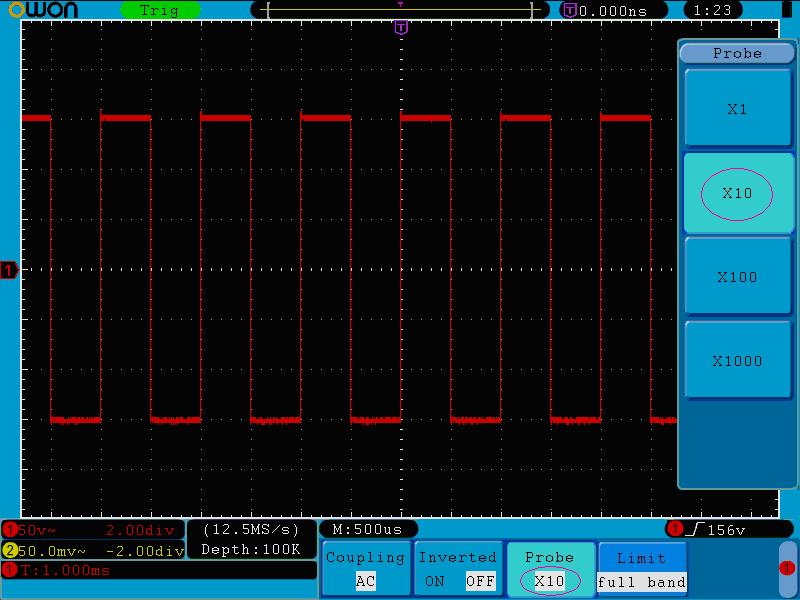Click the OWON logo
This screenshot has height=600, width=800.
pos(43,10)
